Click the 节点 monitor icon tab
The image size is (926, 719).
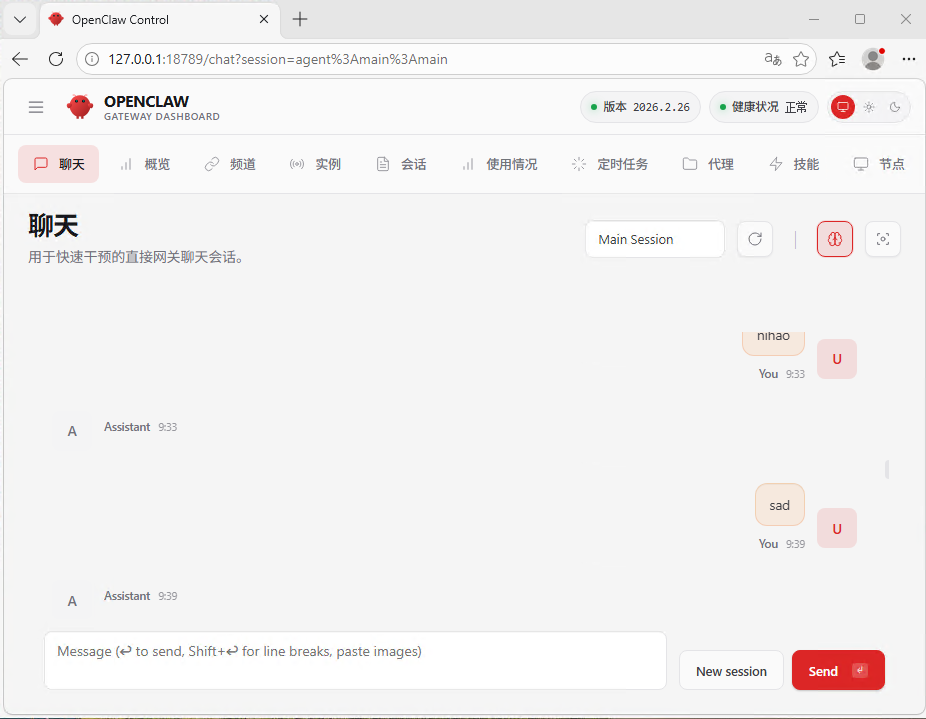[879, 164]
